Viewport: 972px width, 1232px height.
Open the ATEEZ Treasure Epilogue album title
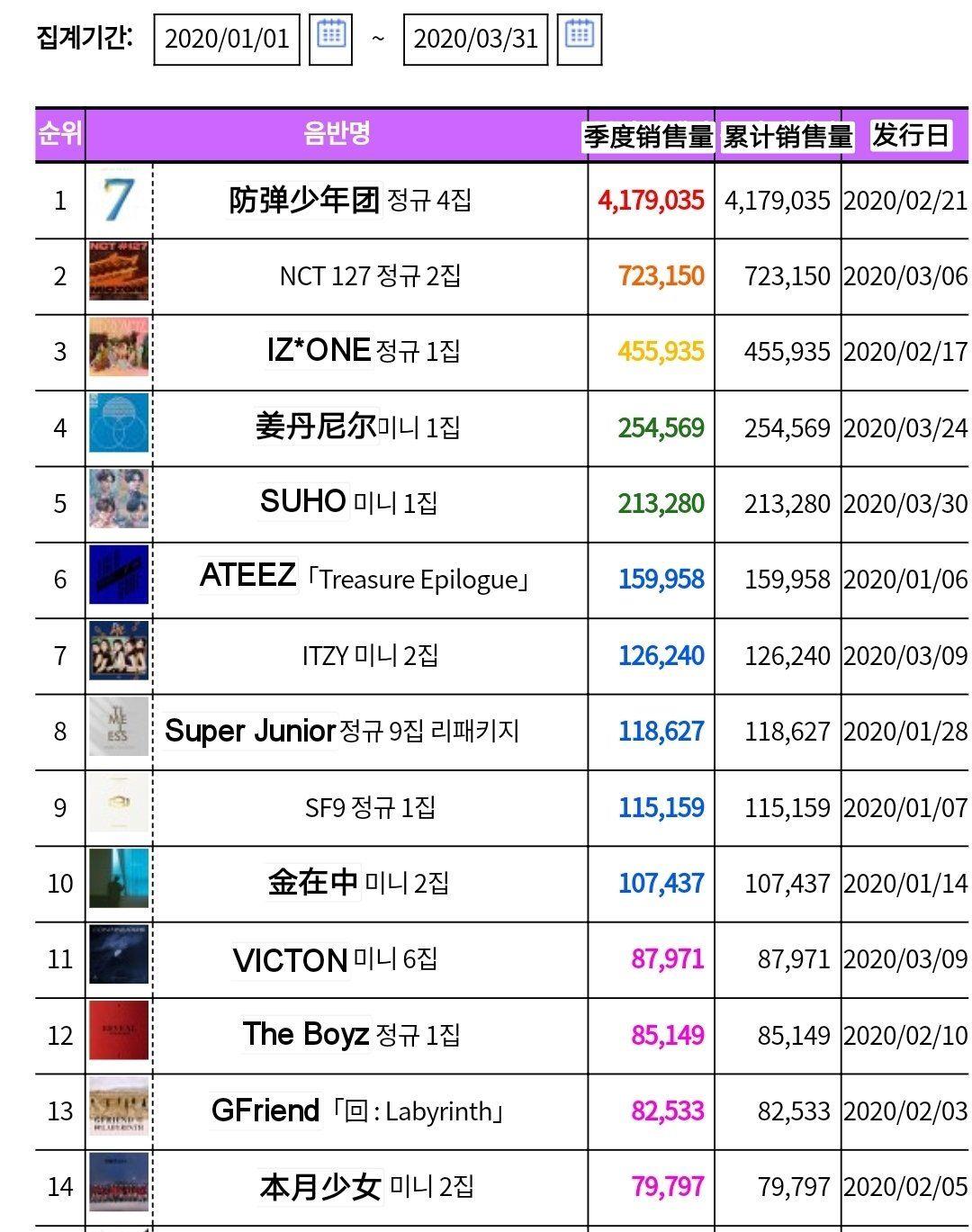point(364,576)
